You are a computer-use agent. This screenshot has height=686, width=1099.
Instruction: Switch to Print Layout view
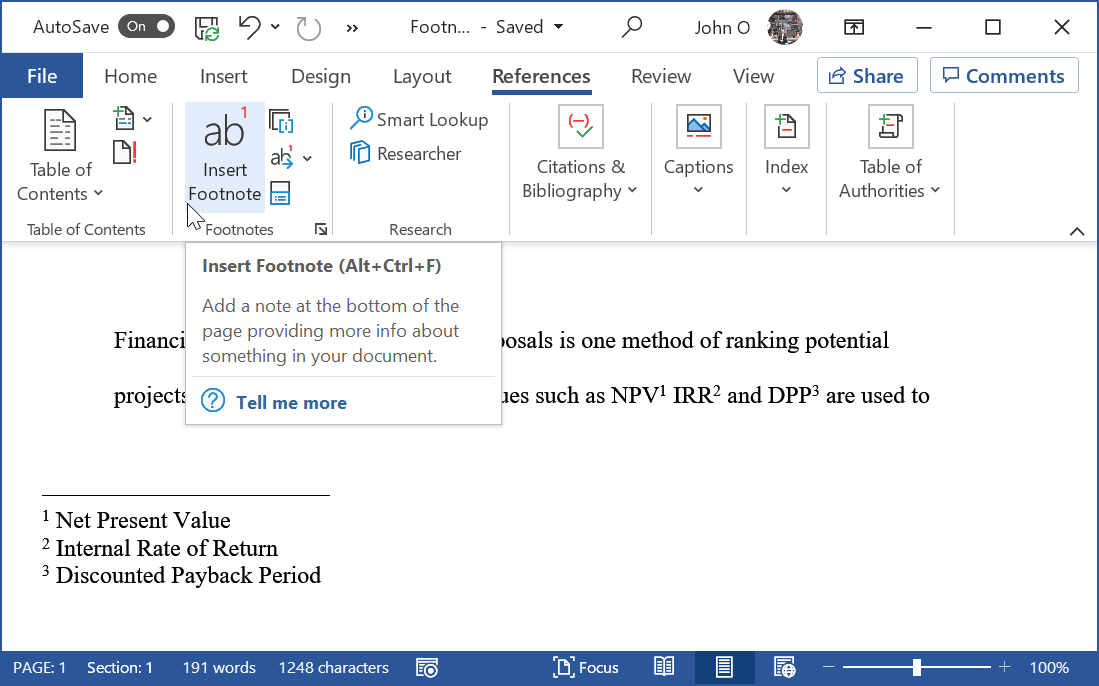724,667
